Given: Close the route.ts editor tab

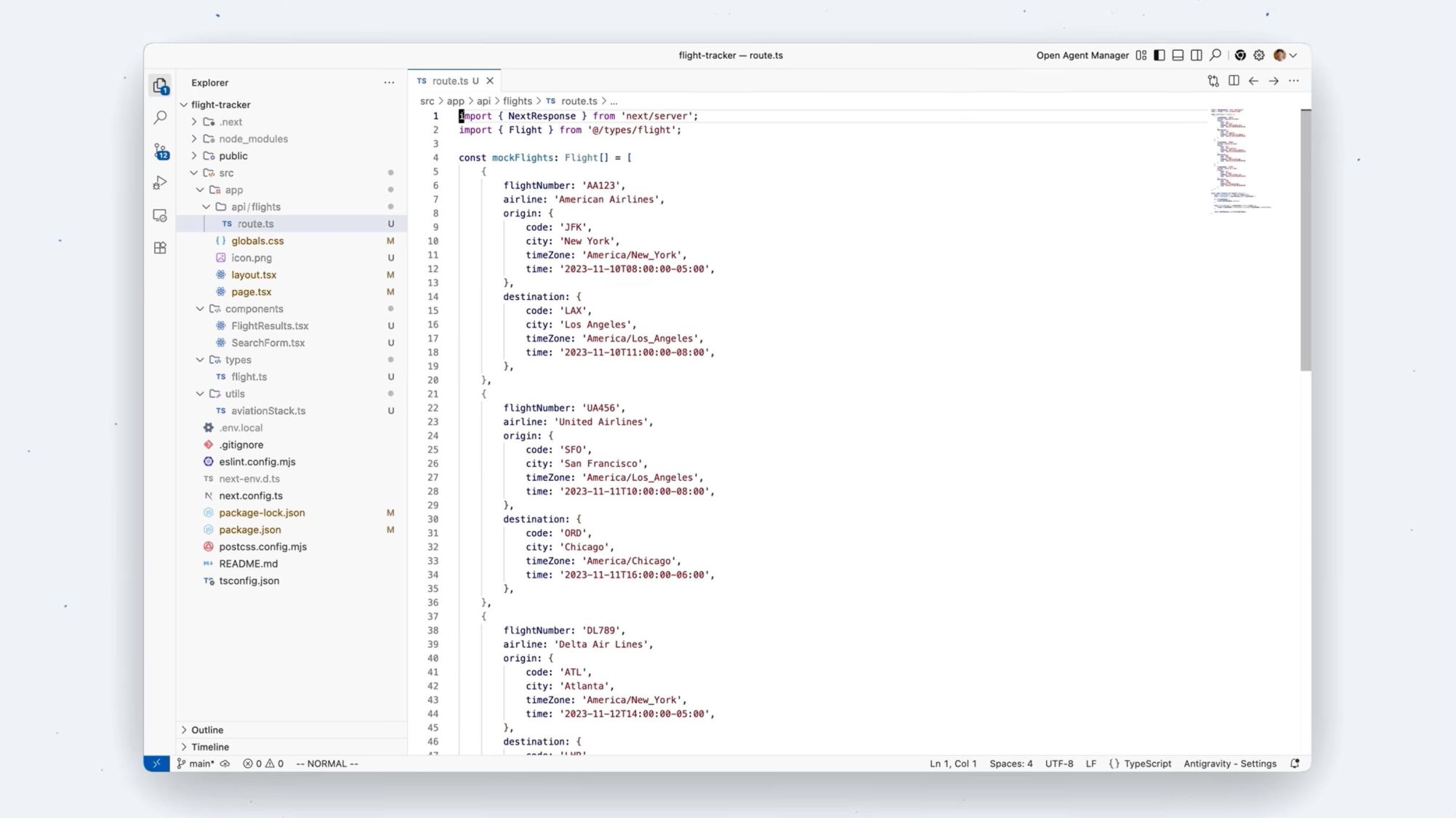Looking at the screenshot, I should click(490, 81).
